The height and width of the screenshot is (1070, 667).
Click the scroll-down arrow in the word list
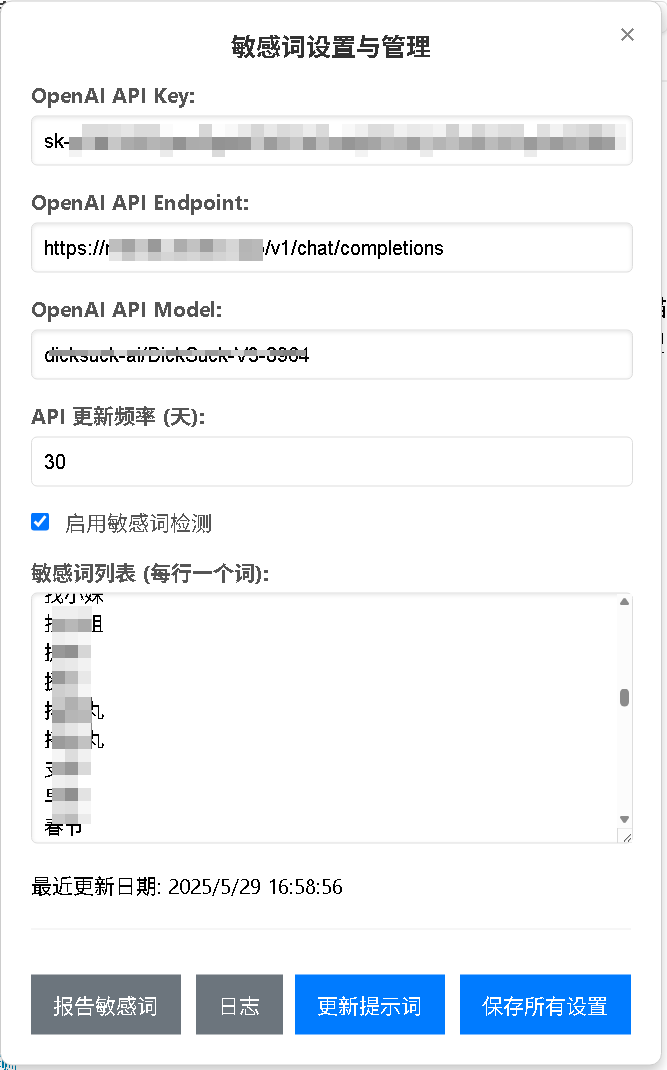pyautogui.click(x=624, y=819)
